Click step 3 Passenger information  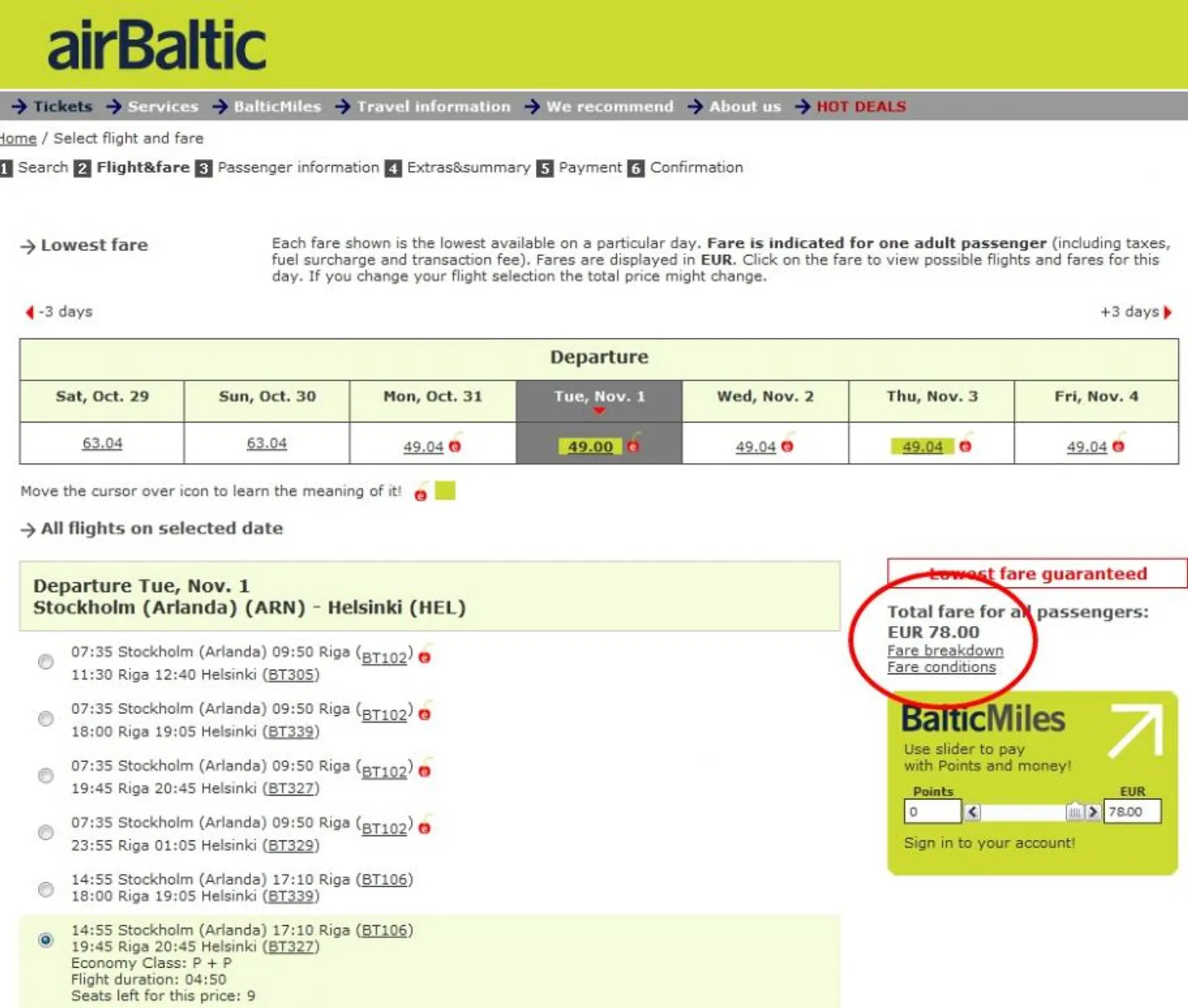coord(298,168)
